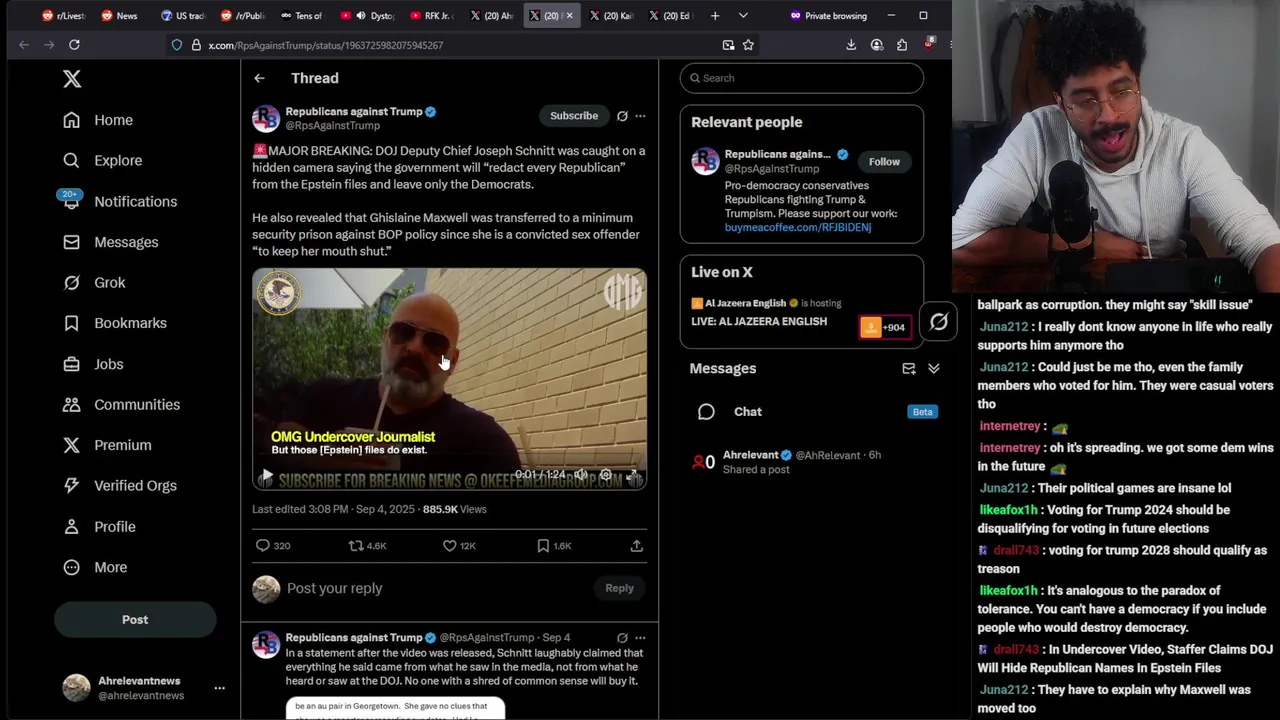This screenshot has height=720, width=1280.
Task: Play the embedded video
Action: (266, 476)
